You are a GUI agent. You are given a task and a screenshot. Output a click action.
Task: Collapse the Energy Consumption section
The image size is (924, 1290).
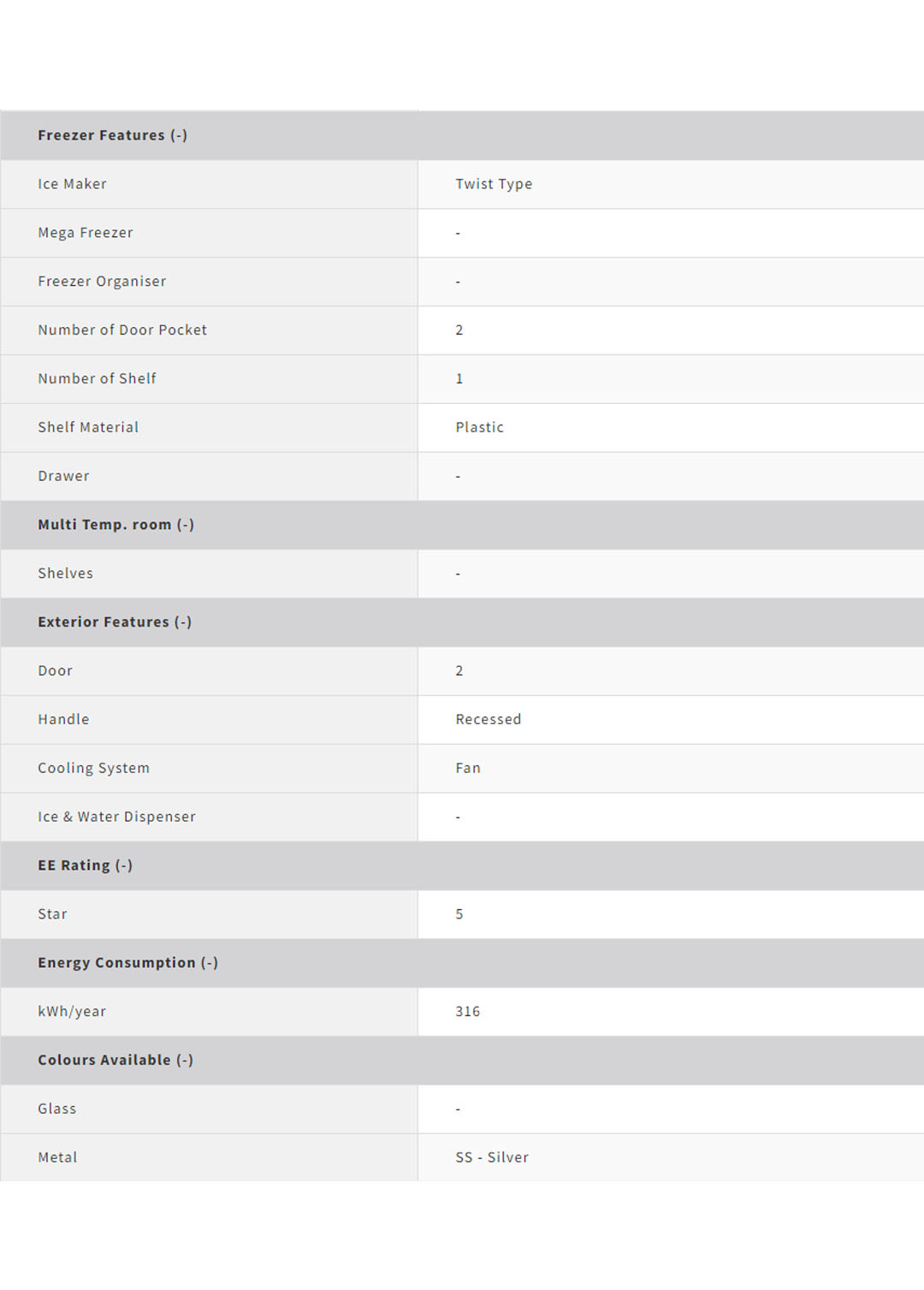[209, 963]
